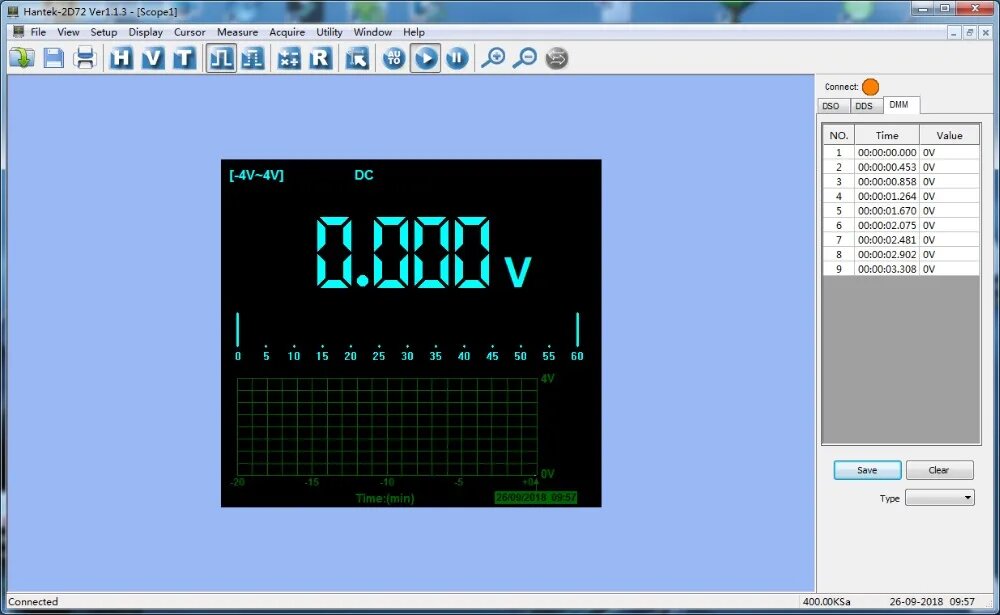
Task: Select row 6 with time 00:00:02.075
Action: (x=901, y=225)
